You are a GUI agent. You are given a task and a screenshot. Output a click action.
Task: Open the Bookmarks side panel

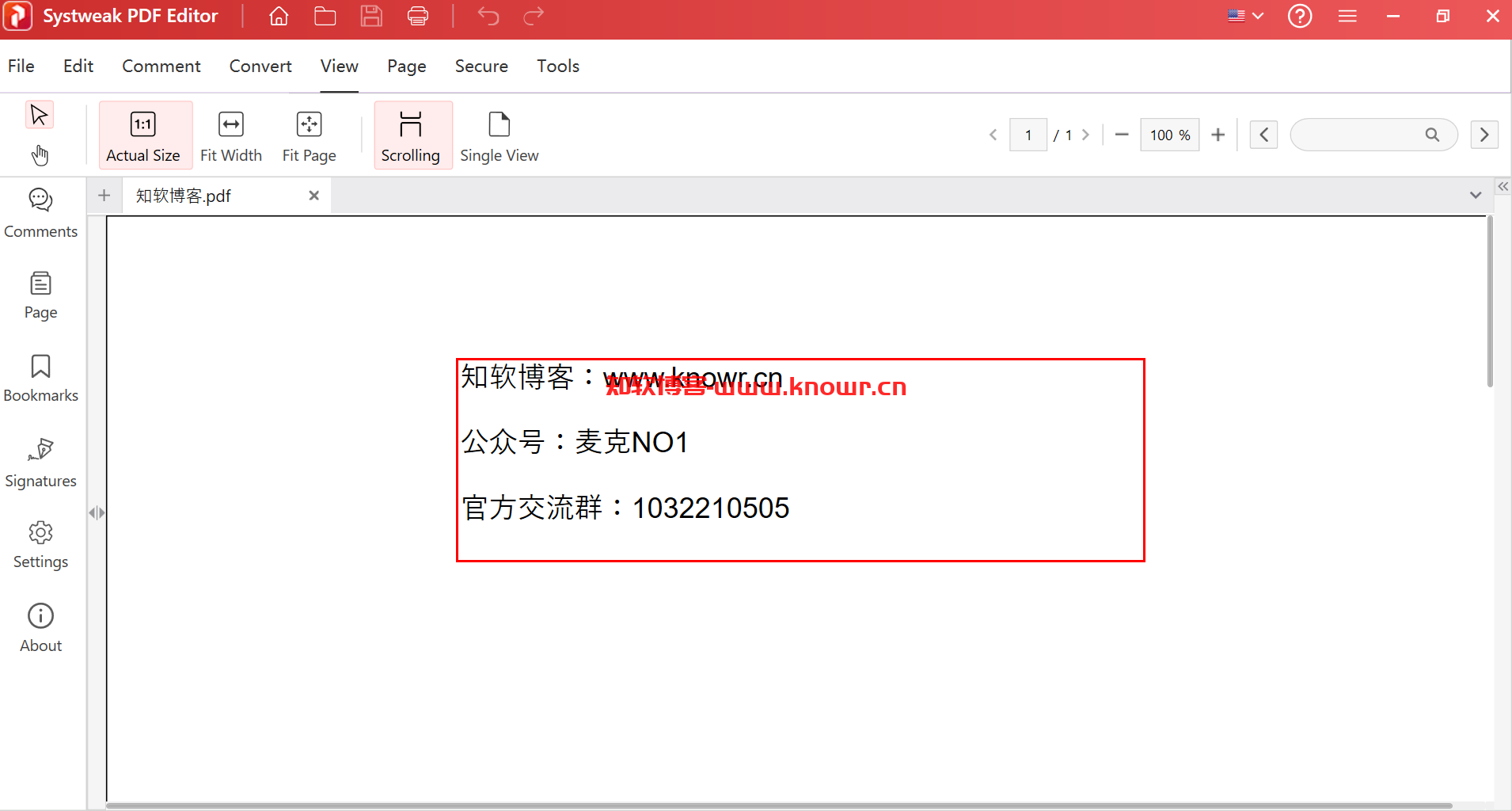(x=41, y=379)
